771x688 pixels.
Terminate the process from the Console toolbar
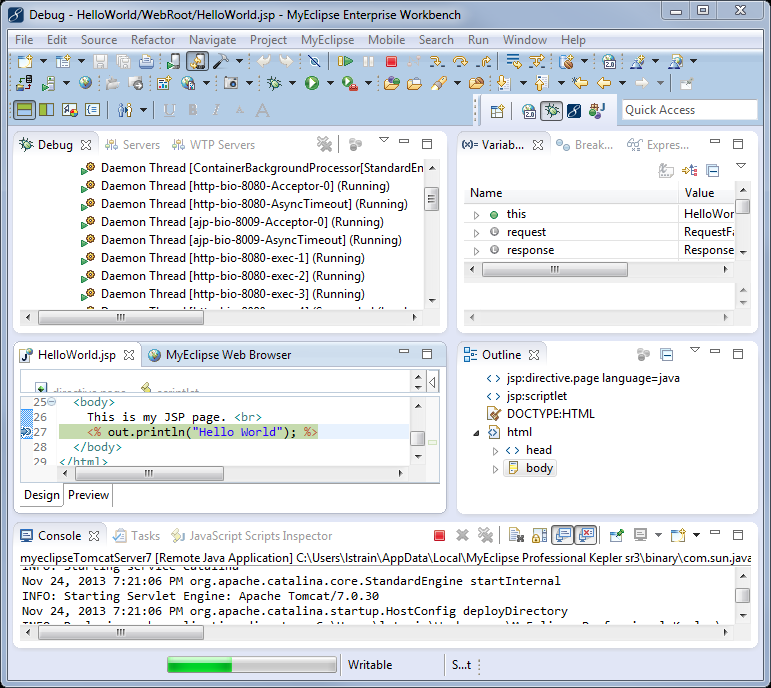click(439, 536)
